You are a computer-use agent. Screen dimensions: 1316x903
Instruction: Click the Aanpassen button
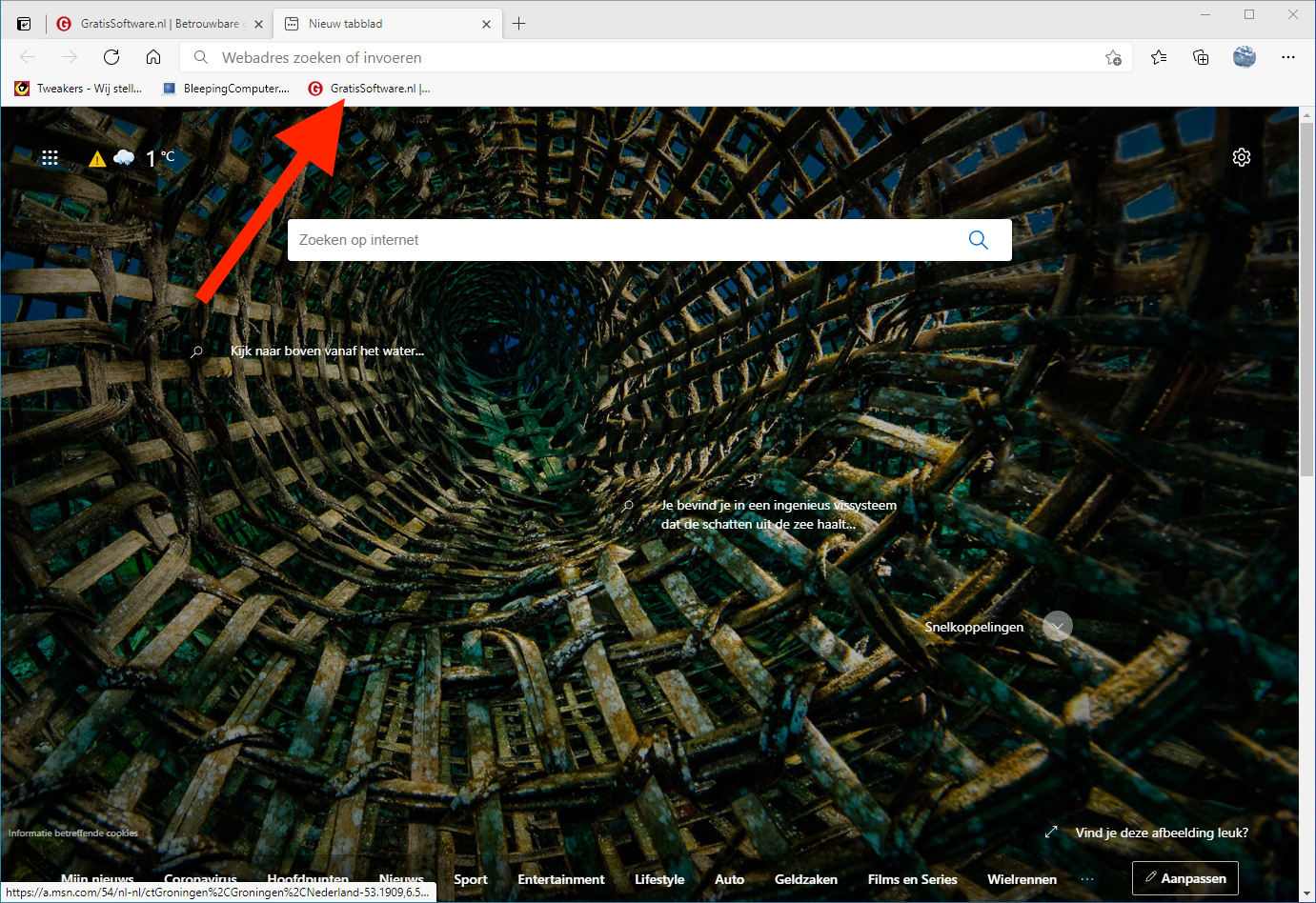(x=1185, y=878)
